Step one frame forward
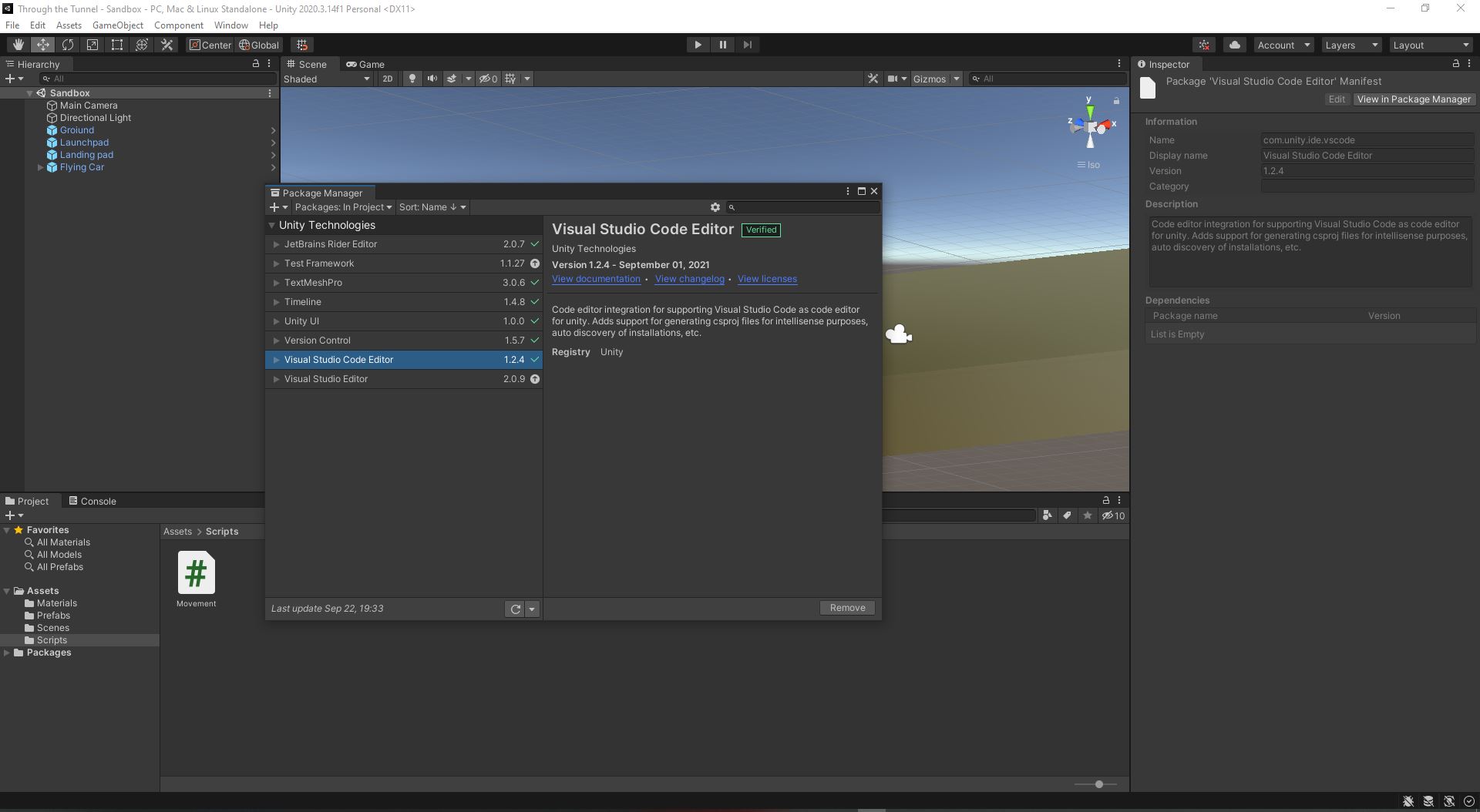This screenshot has height=812, width=1480. click(x=747, y=45)
